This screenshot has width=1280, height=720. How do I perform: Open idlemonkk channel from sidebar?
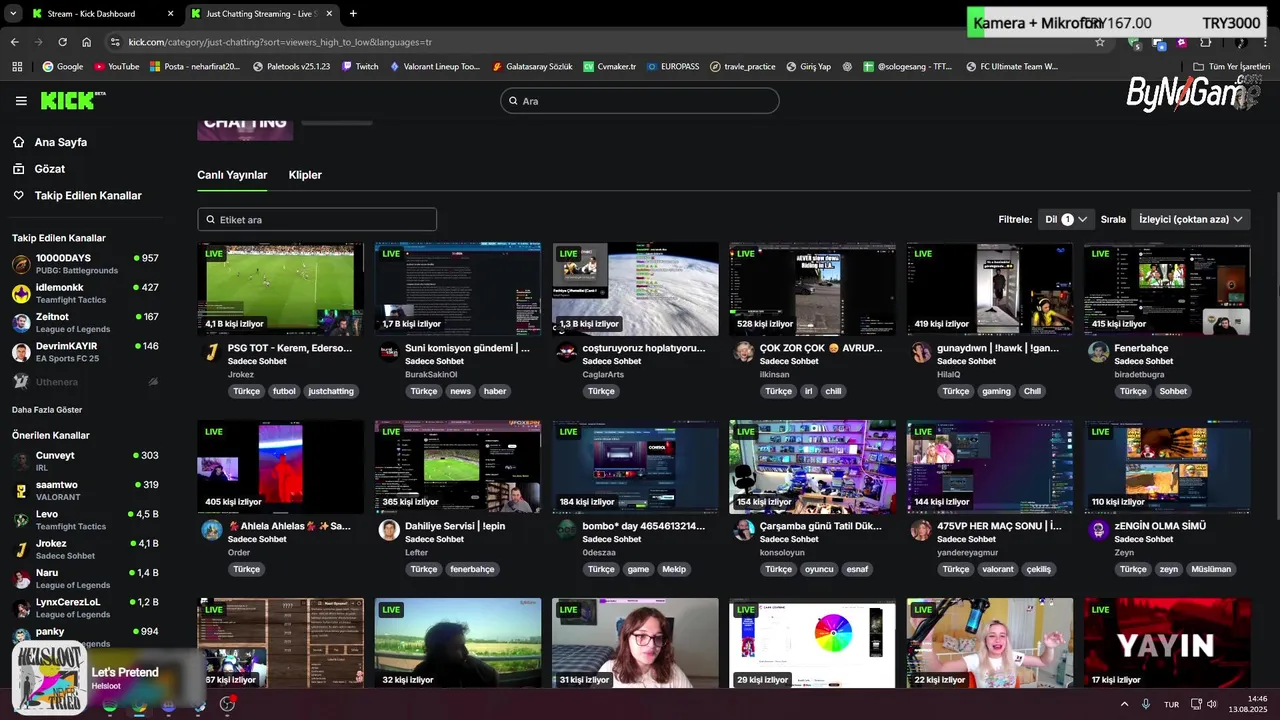tap(85, 293)
